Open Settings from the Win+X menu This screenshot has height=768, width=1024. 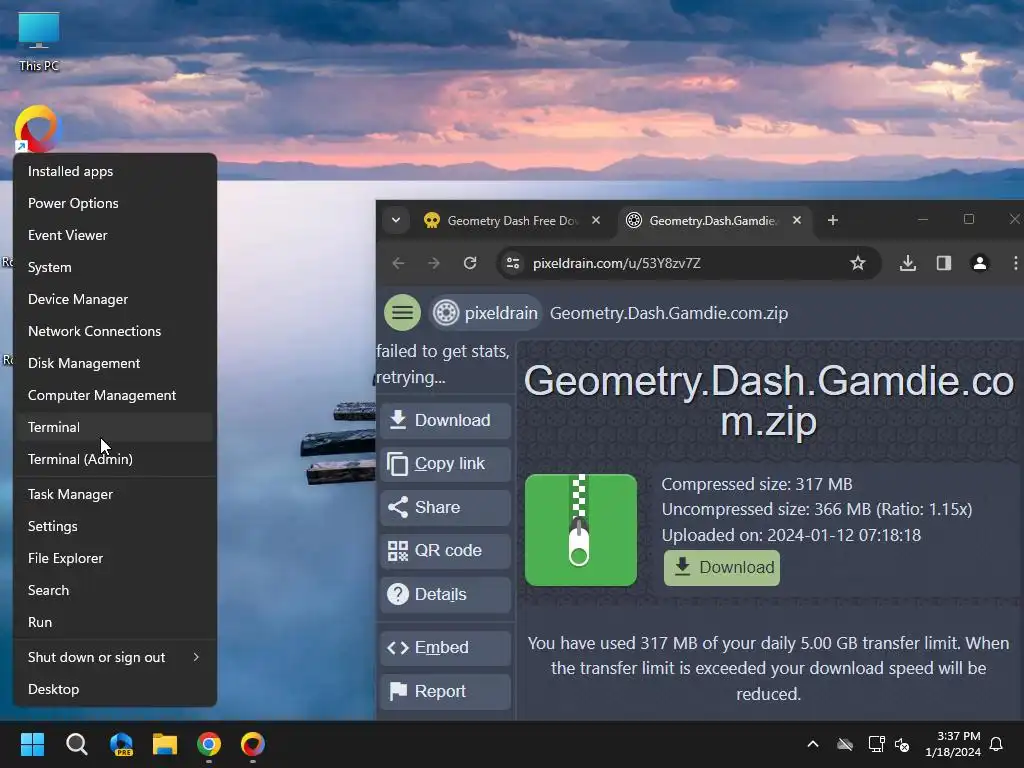point(115,526)
